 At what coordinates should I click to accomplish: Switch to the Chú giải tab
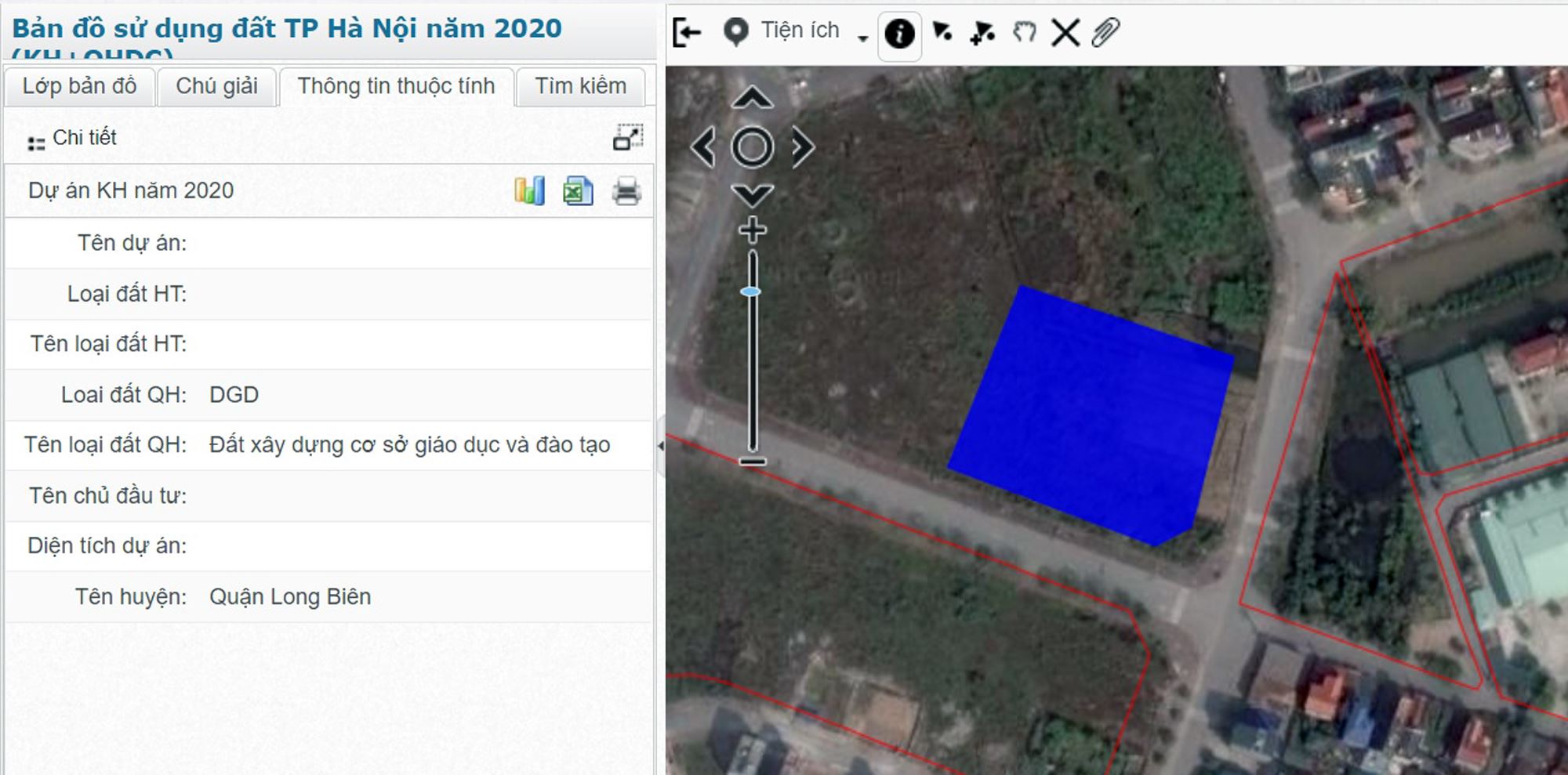(x=216, y=86)
